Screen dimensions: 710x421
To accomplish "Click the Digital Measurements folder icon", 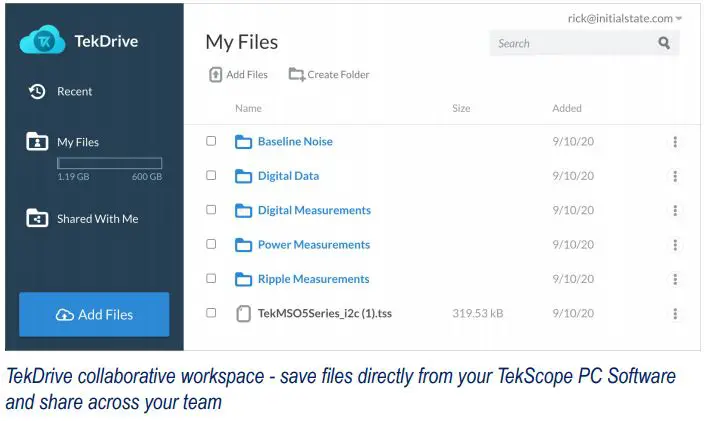I will pyautogui.click(x=243, y=210).
